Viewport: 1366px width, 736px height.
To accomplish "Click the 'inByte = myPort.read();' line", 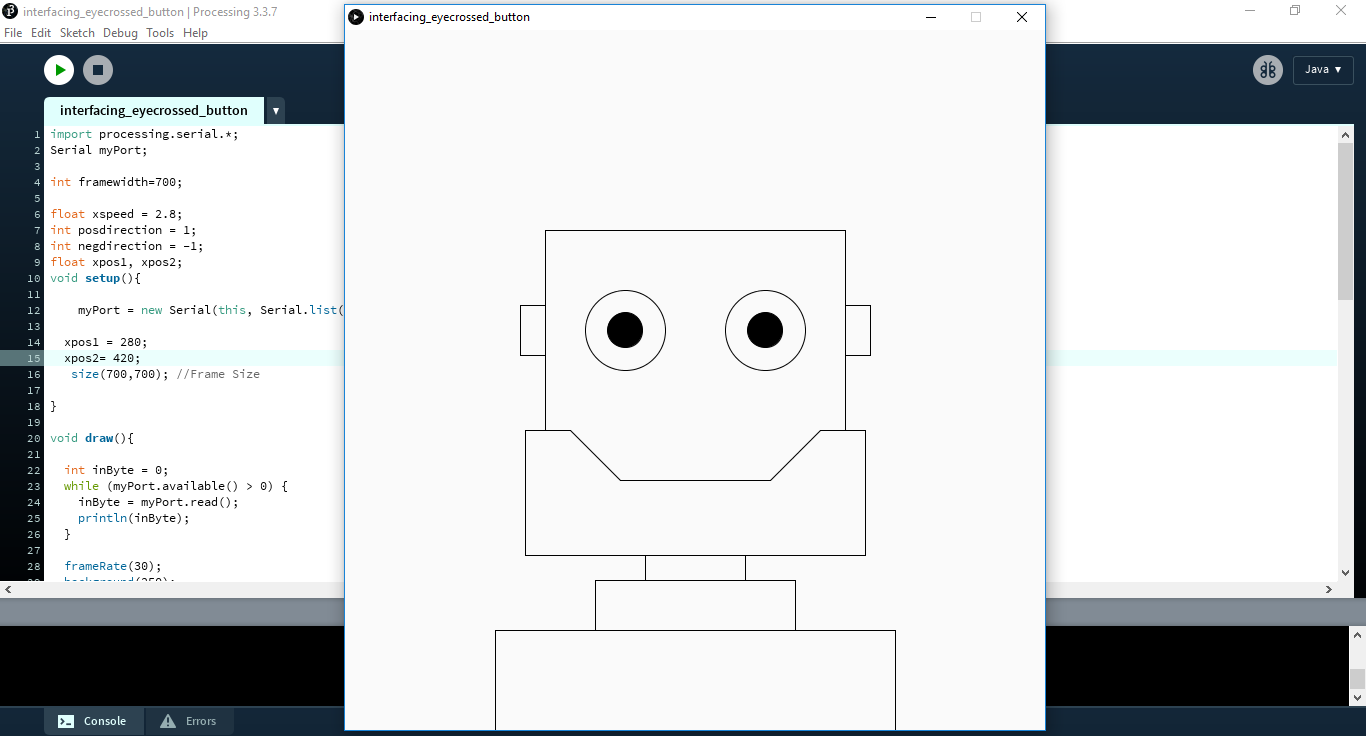I will pos(158,502).
